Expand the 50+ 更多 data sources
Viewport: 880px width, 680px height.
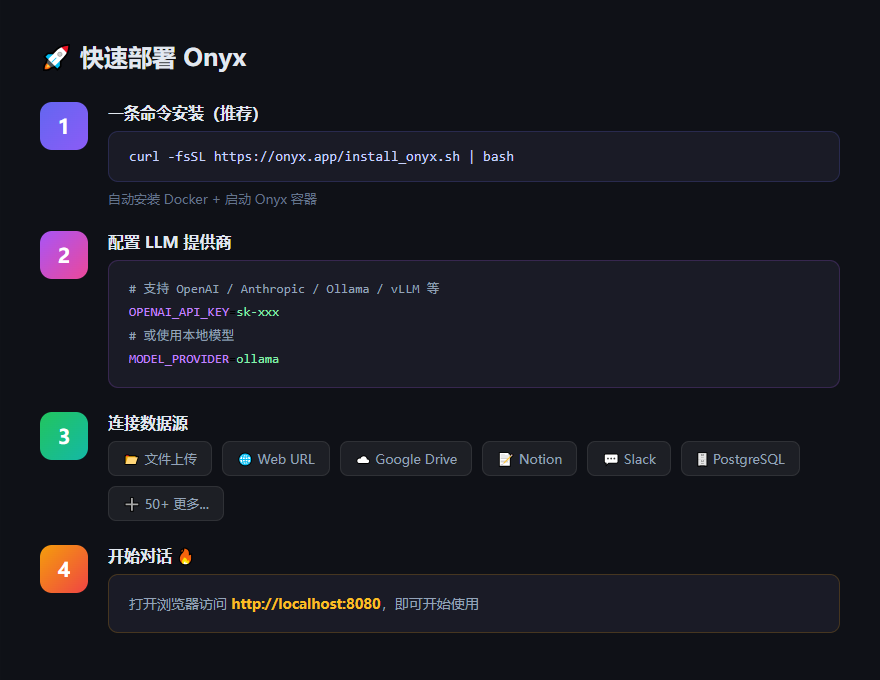point(166,504)
